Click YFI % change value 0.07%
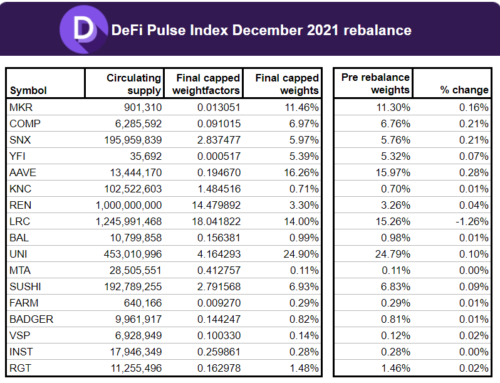The image size is (500, 383). (x=474, y=156)
